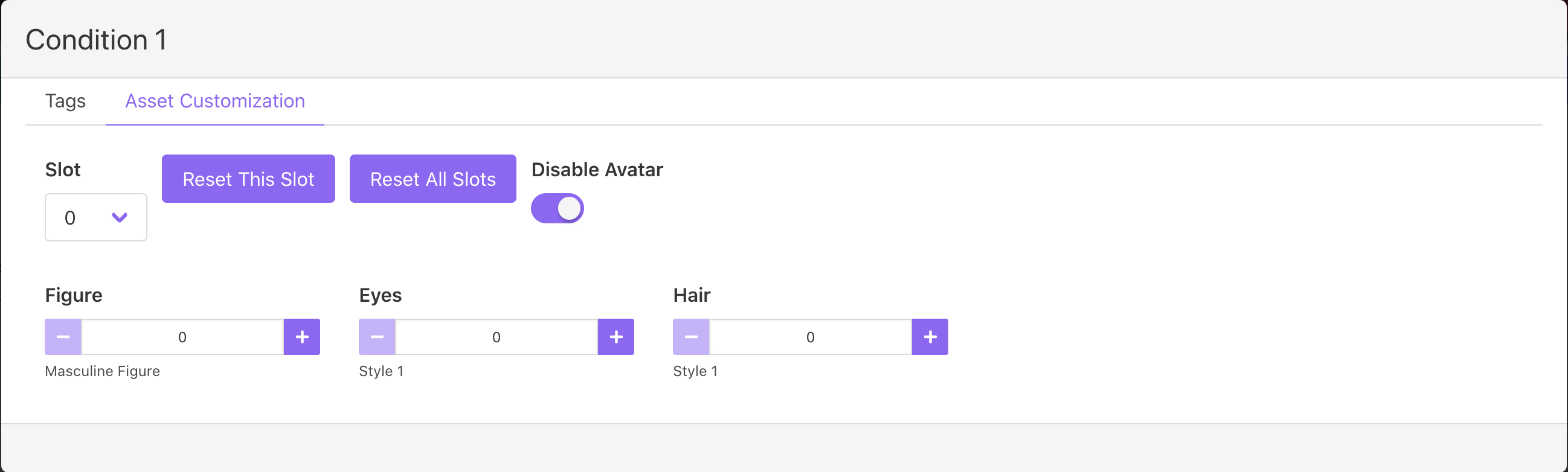Image resolution: width=1568 pixels, height=472 pixels.
Task: Click into the Eyes value field
Action: click(496, 337)
